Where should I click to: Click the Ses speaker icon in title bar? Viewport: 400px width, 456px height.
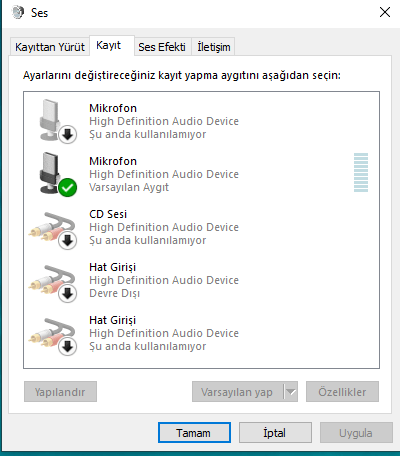pos(18,12)
